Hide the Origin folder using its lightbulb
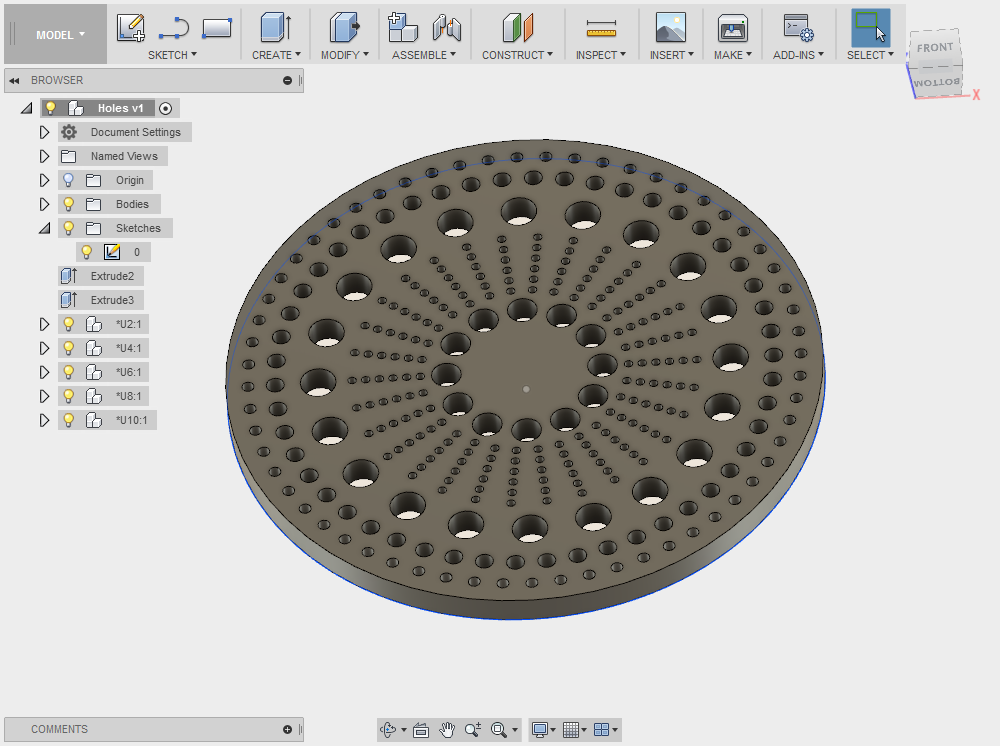The width and height of the screenshot is (1000, 746). pos(68,180)
